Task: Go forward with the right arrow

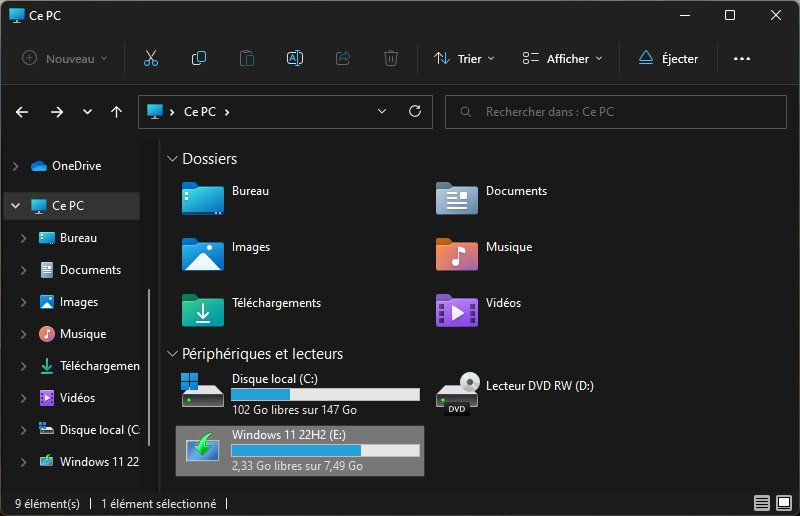Action: [57, 112]
